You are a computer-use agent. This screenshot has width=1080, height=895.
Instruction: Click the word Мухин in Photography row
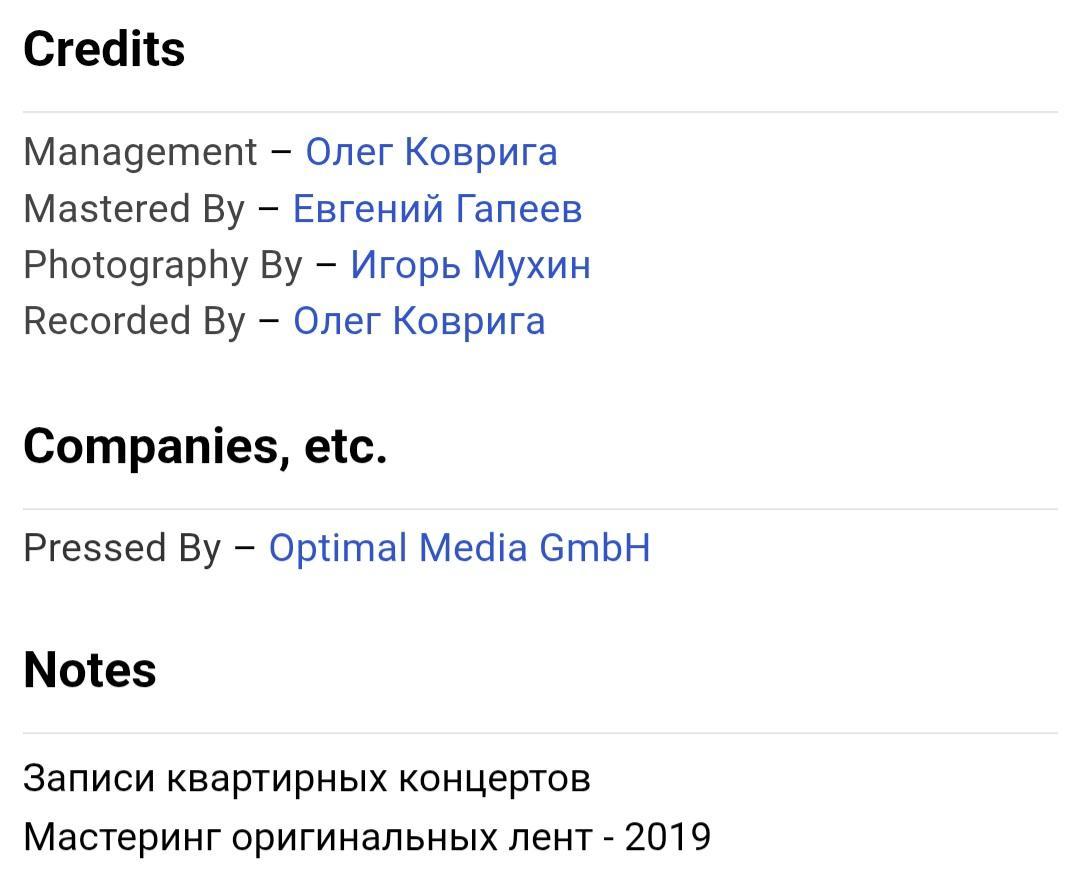coord(532,265)
